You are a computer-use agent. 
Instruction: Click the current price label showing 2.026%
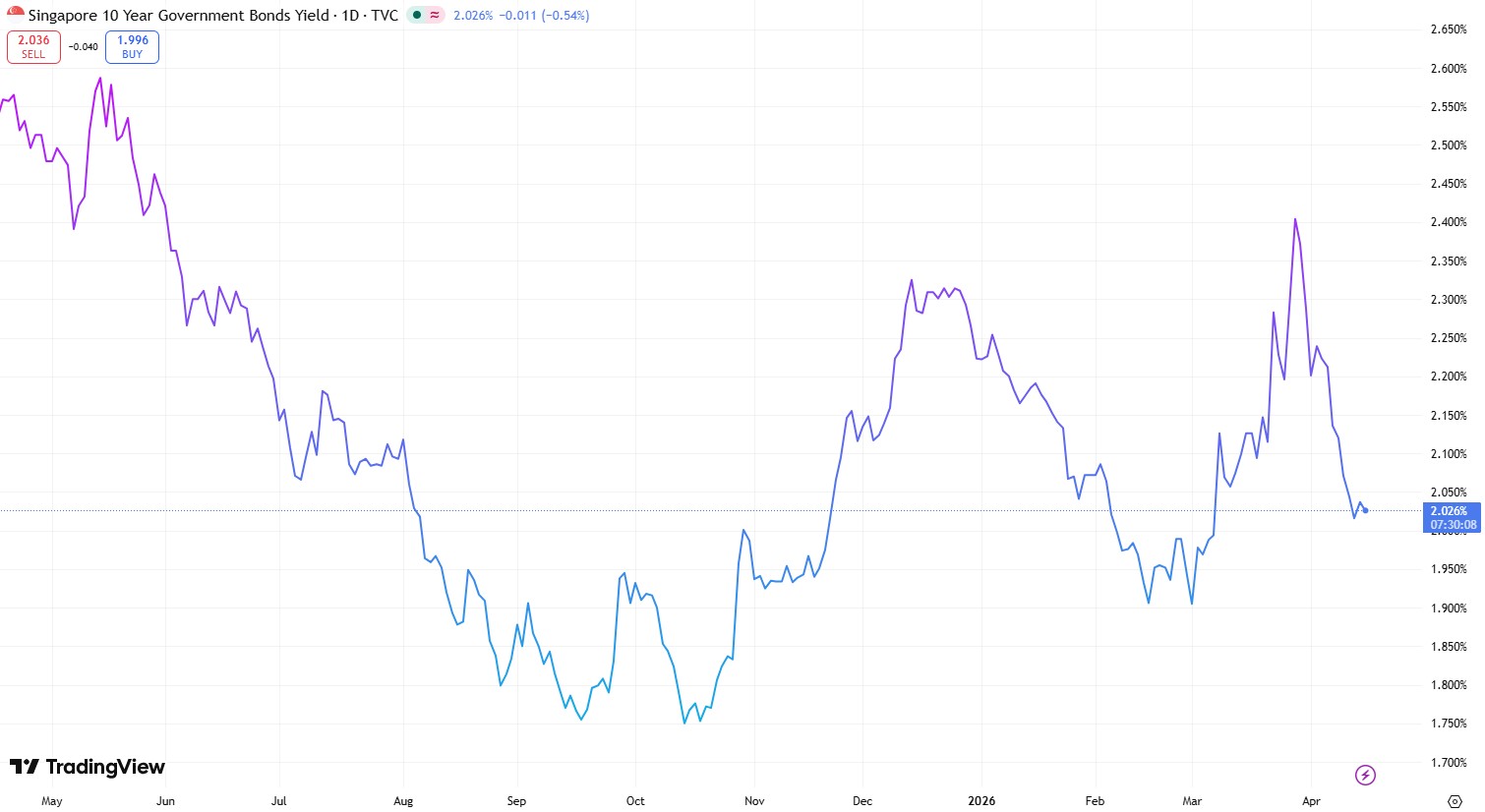(1450, 510)
